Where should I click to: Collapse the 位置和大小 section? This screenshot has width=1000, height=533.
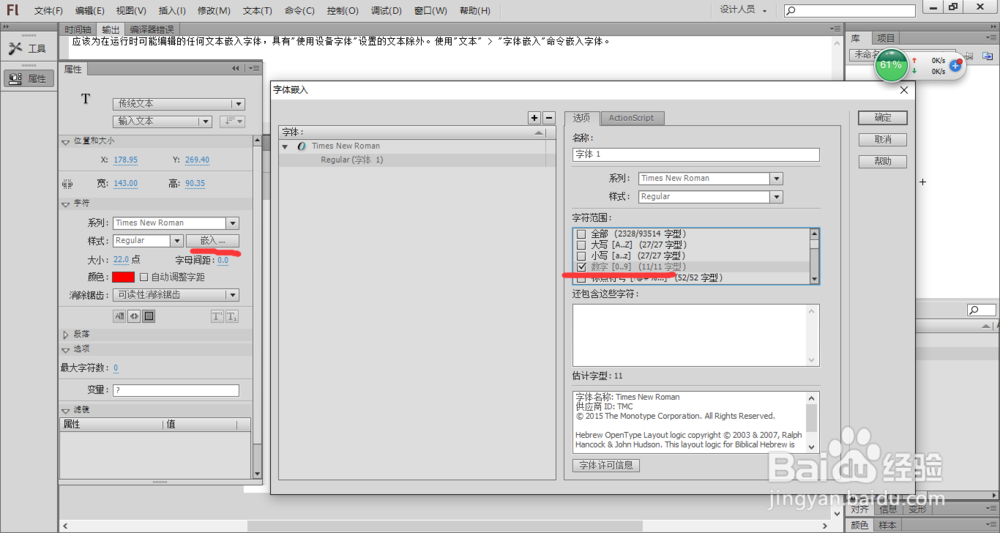65,142
